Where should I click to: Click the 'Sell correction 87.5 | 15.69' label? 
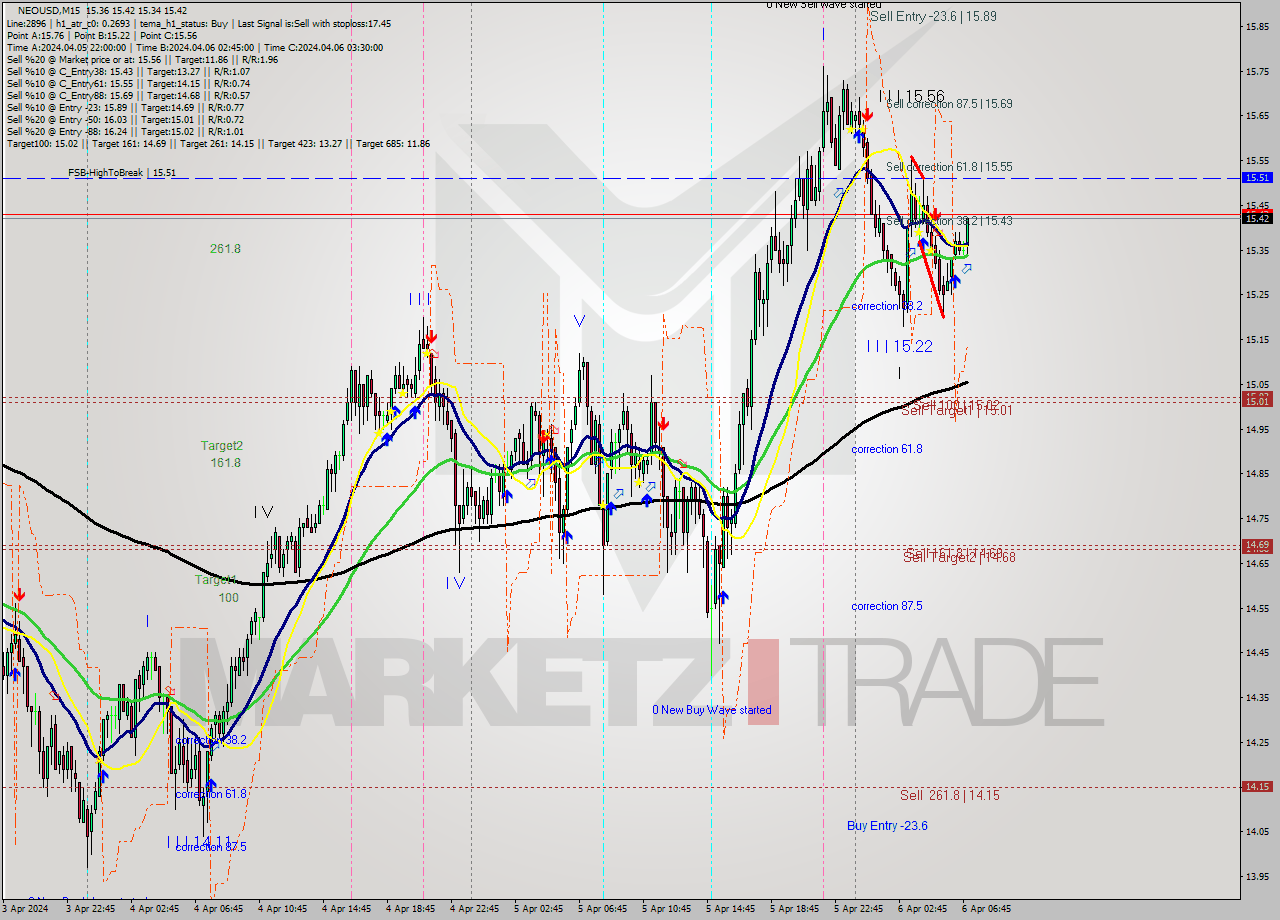tap(949, 103)
